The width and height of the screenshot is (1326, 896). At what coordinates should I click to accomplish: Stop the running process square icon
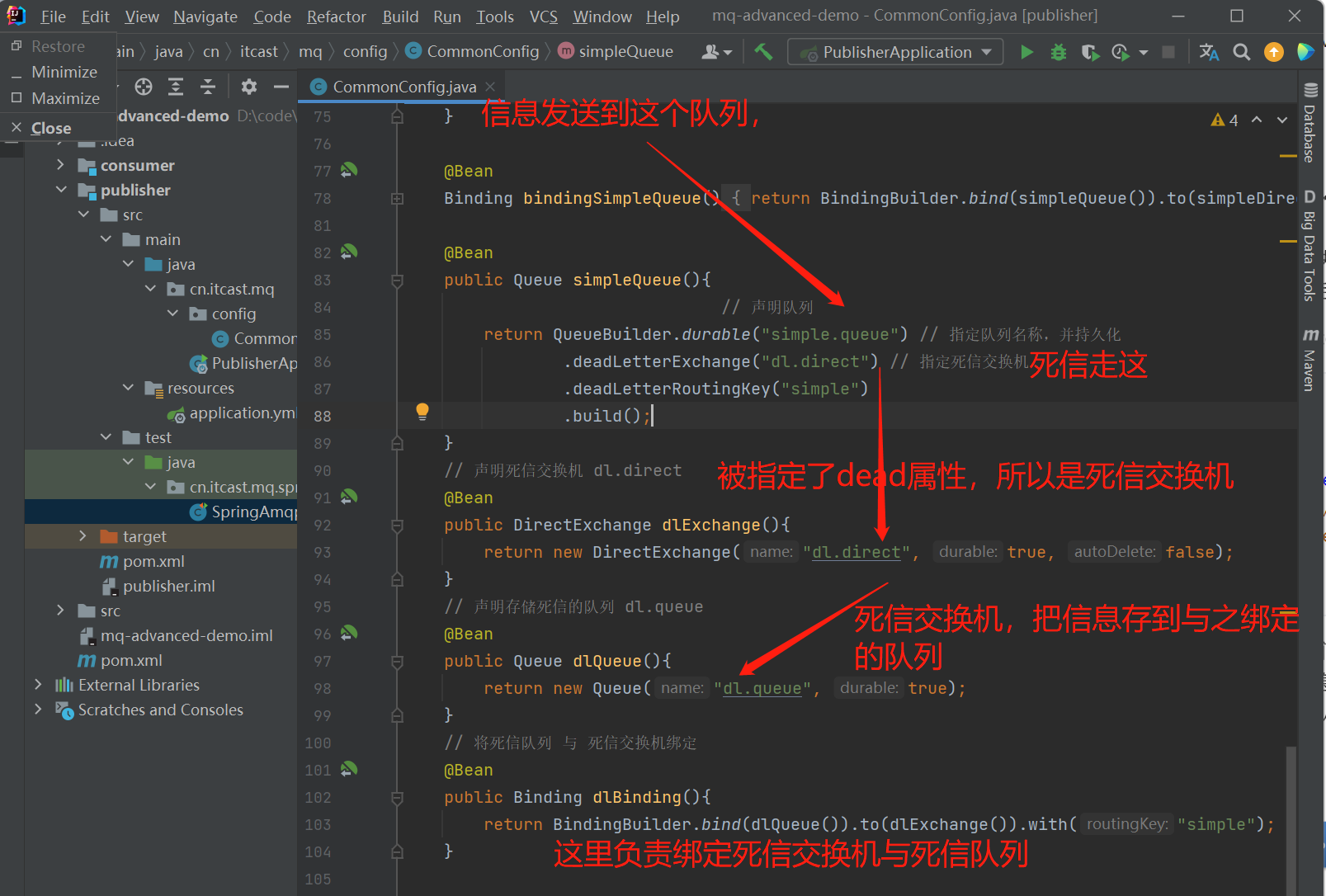1168,52
